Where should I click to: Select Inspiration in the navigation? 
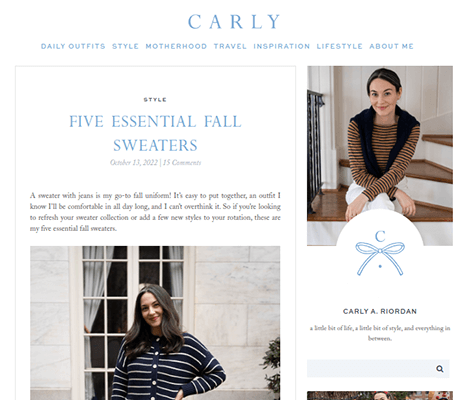coord(282,46)
